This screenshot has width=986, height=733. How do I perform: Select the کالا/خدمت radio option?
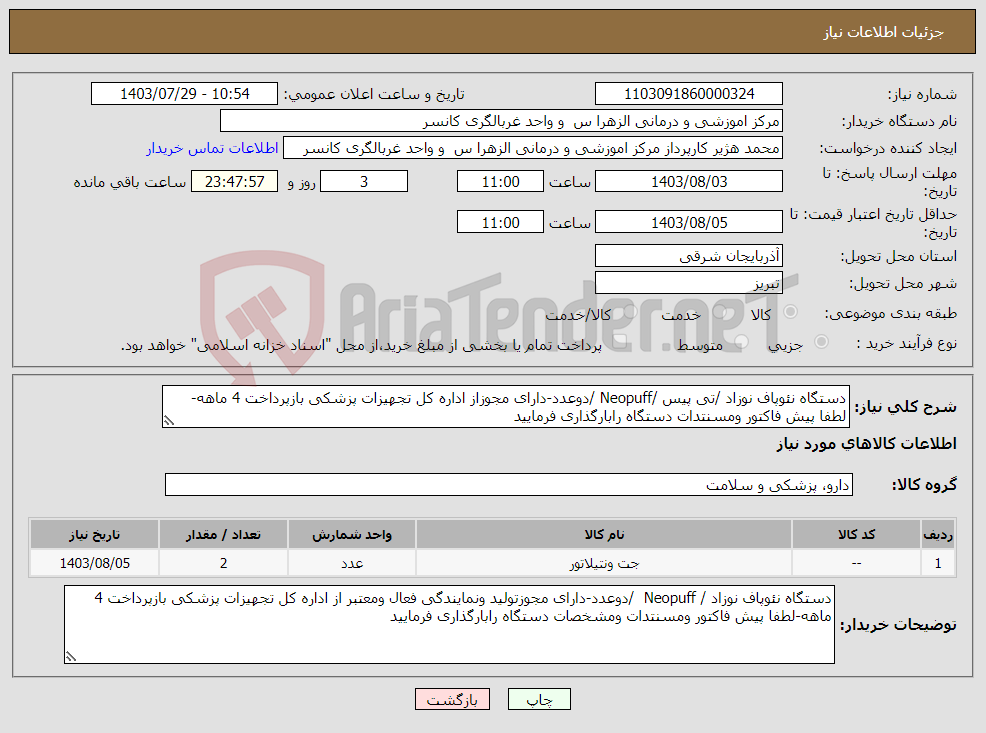(x=630, y=312)
